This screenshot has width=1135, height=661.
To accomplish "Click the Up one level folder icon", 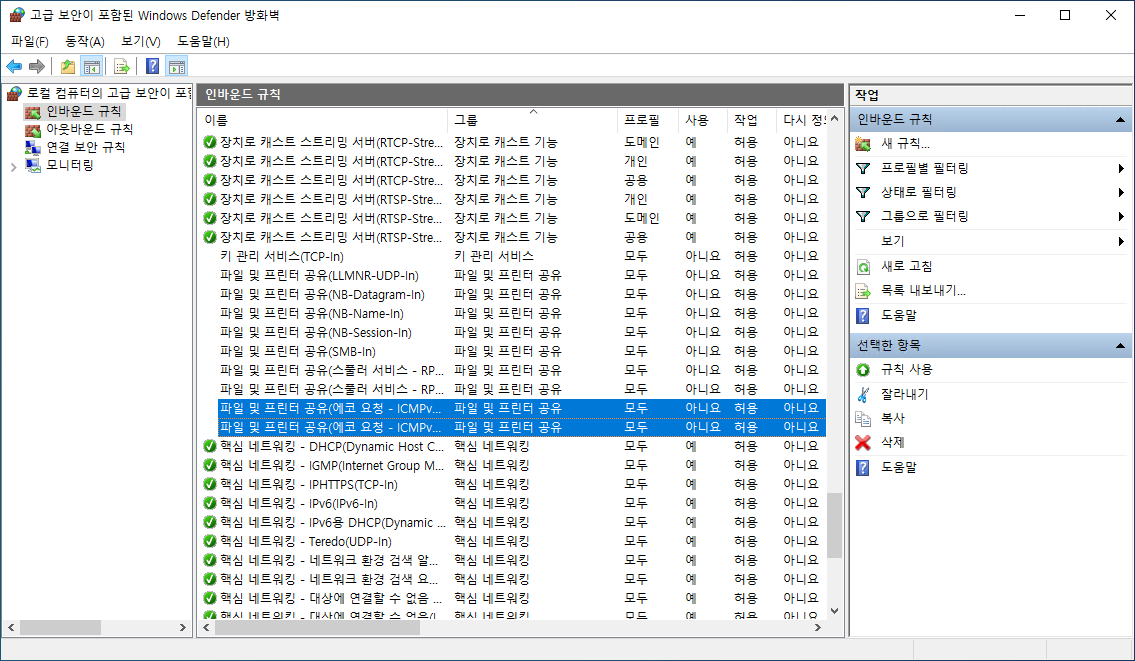I will pyautogui.click(x=67, y=67).
